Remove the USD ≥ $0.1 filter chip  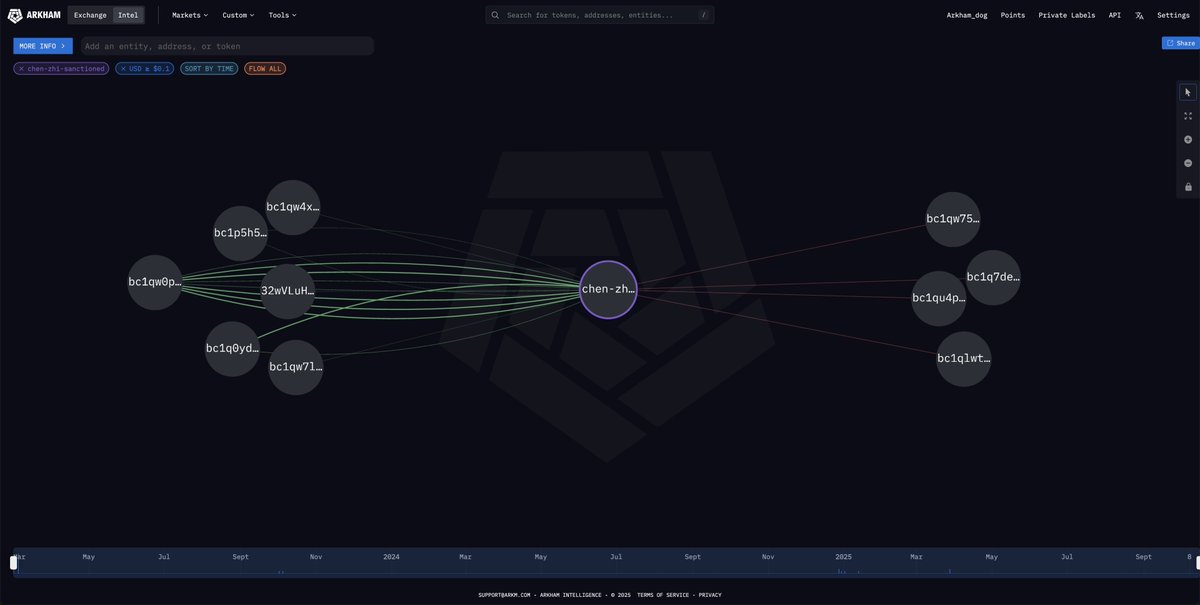tap(123, 69)
